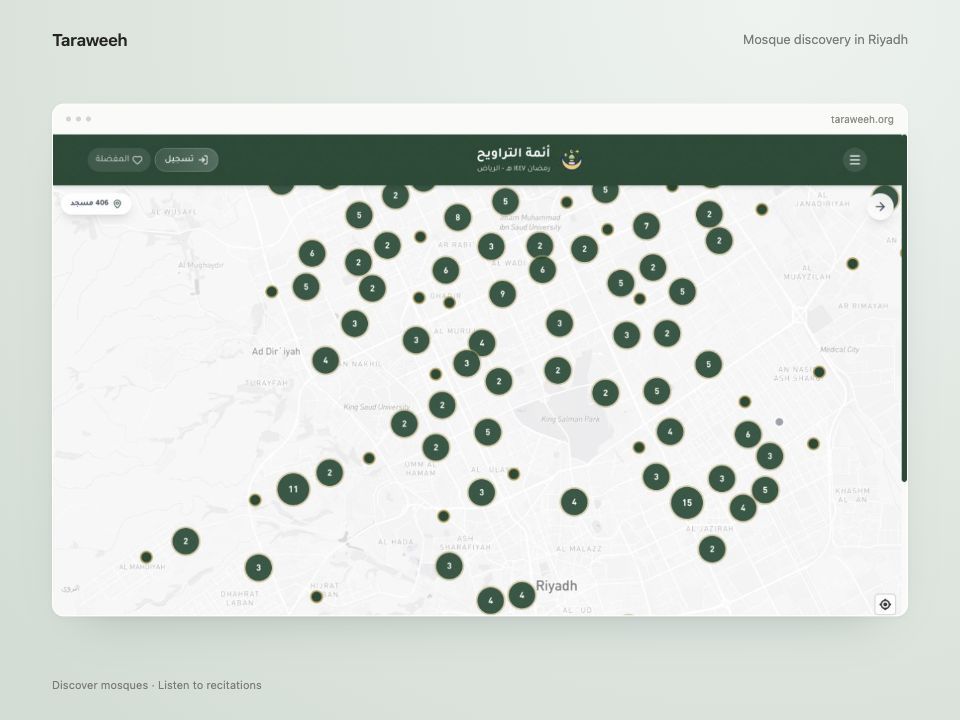Click the right arrow button on the map

880,207
